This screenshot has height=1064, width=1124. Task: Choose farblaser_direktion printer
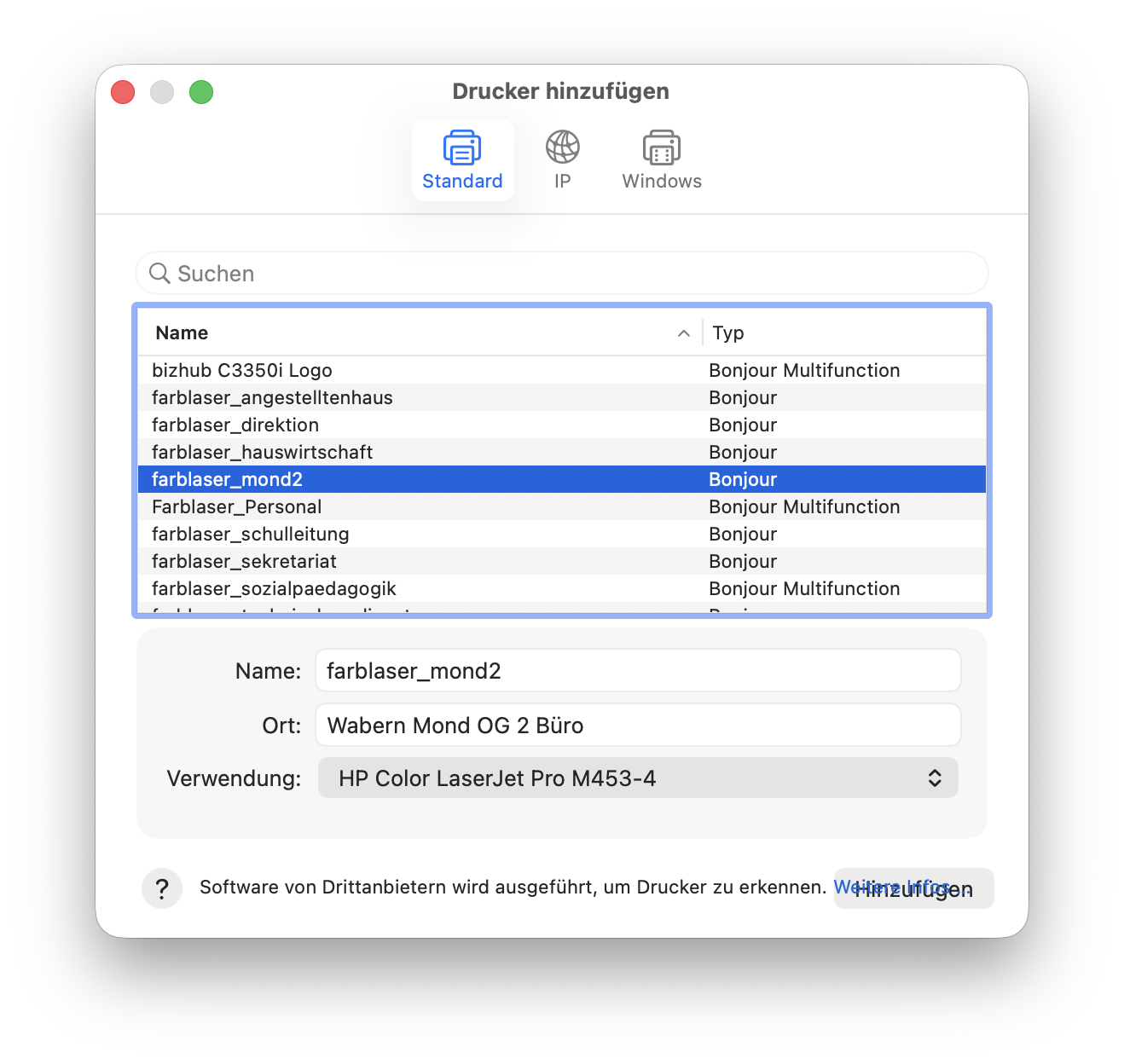[x=235, y=425]
